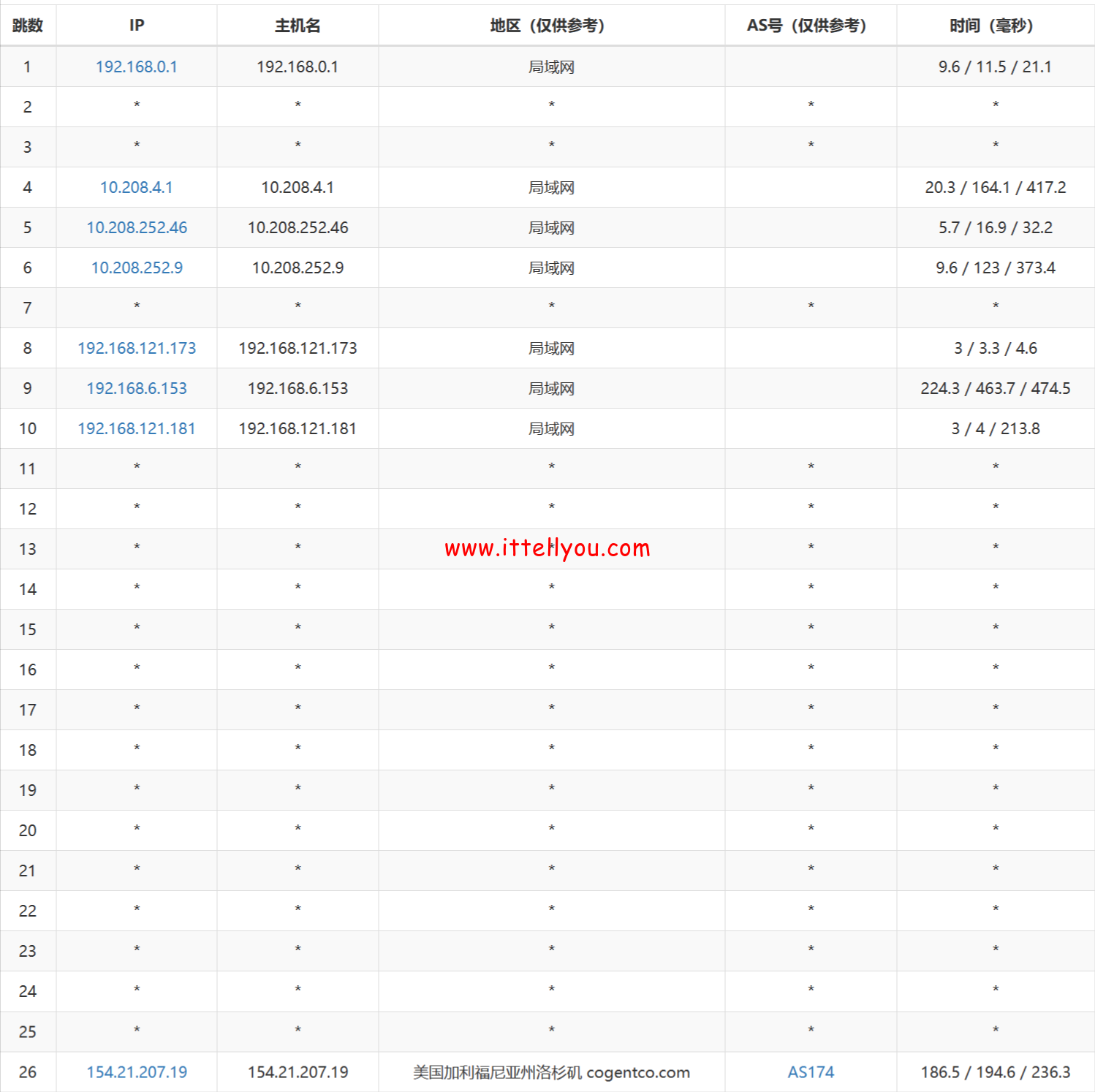
Task: Open IP link 10.208.252.46
Action: click(137, 227)
